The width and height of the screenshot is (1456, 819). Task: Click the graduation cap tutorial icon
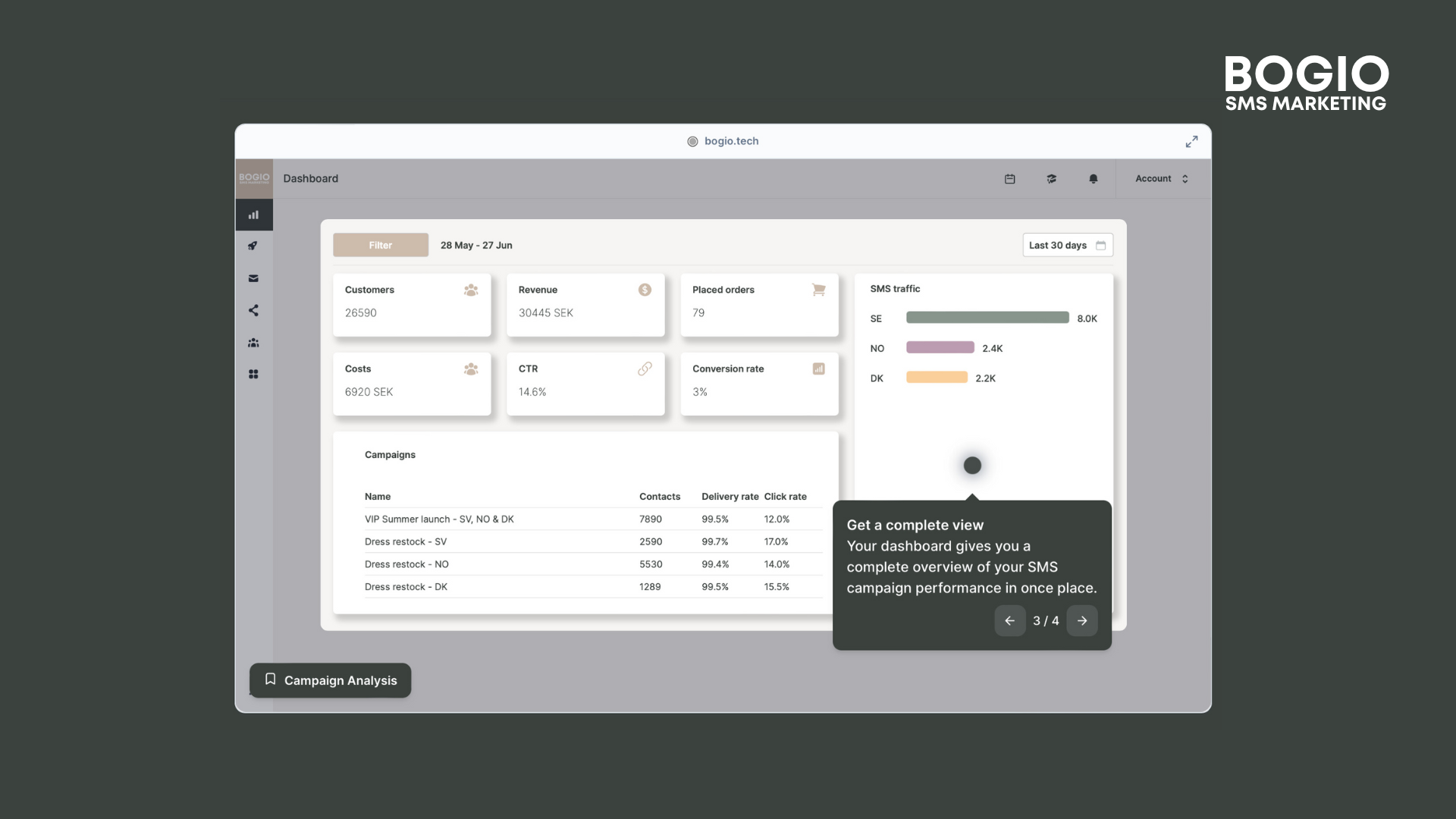(1051, 179)
